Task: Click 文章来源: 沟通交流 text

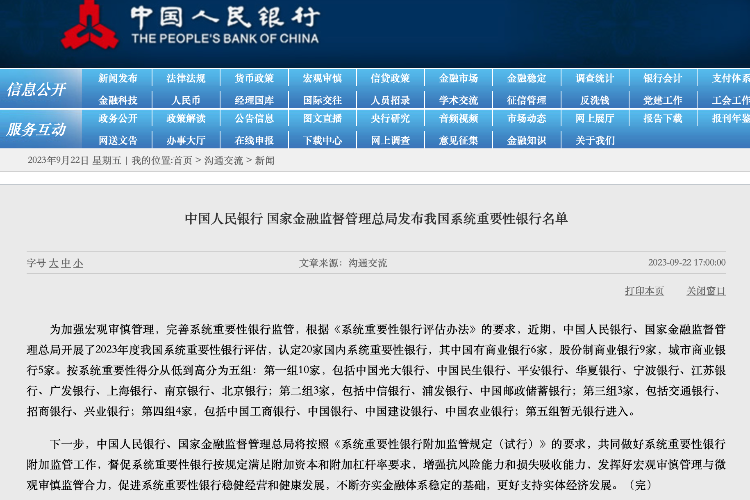Action: point(343,263)
